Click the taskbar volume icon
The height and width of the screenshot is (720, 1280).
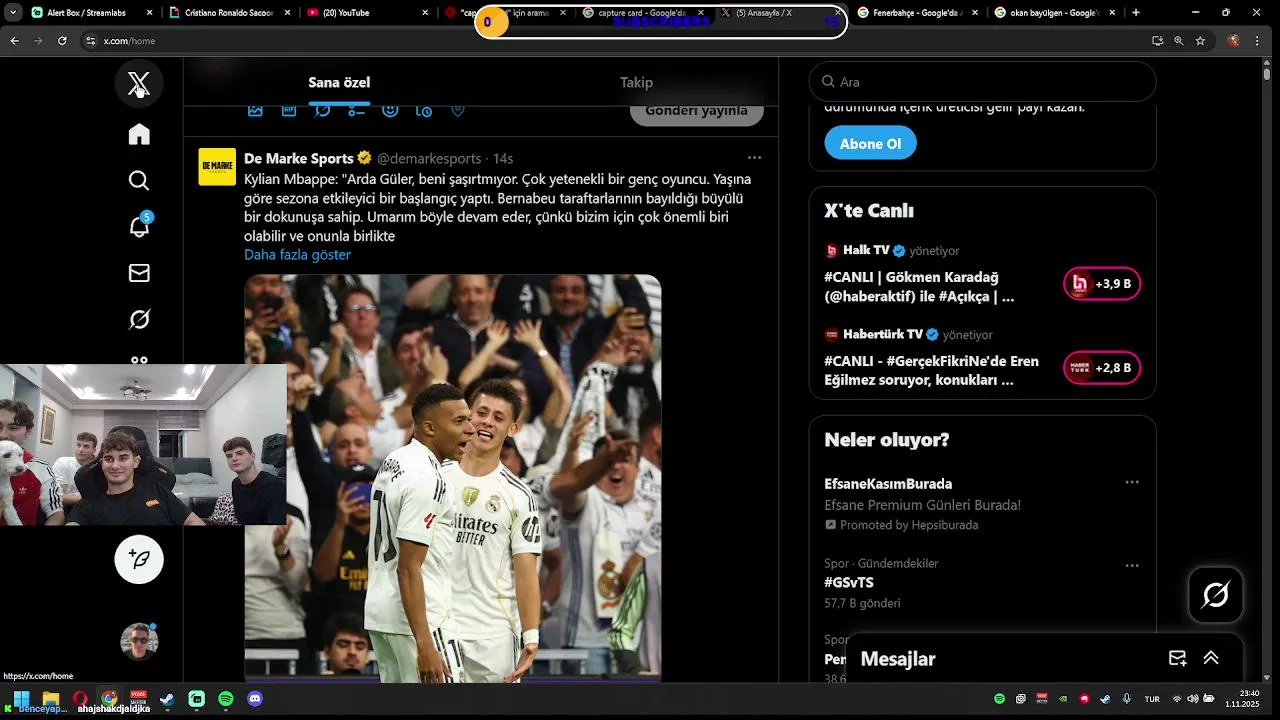point(1192,699)
